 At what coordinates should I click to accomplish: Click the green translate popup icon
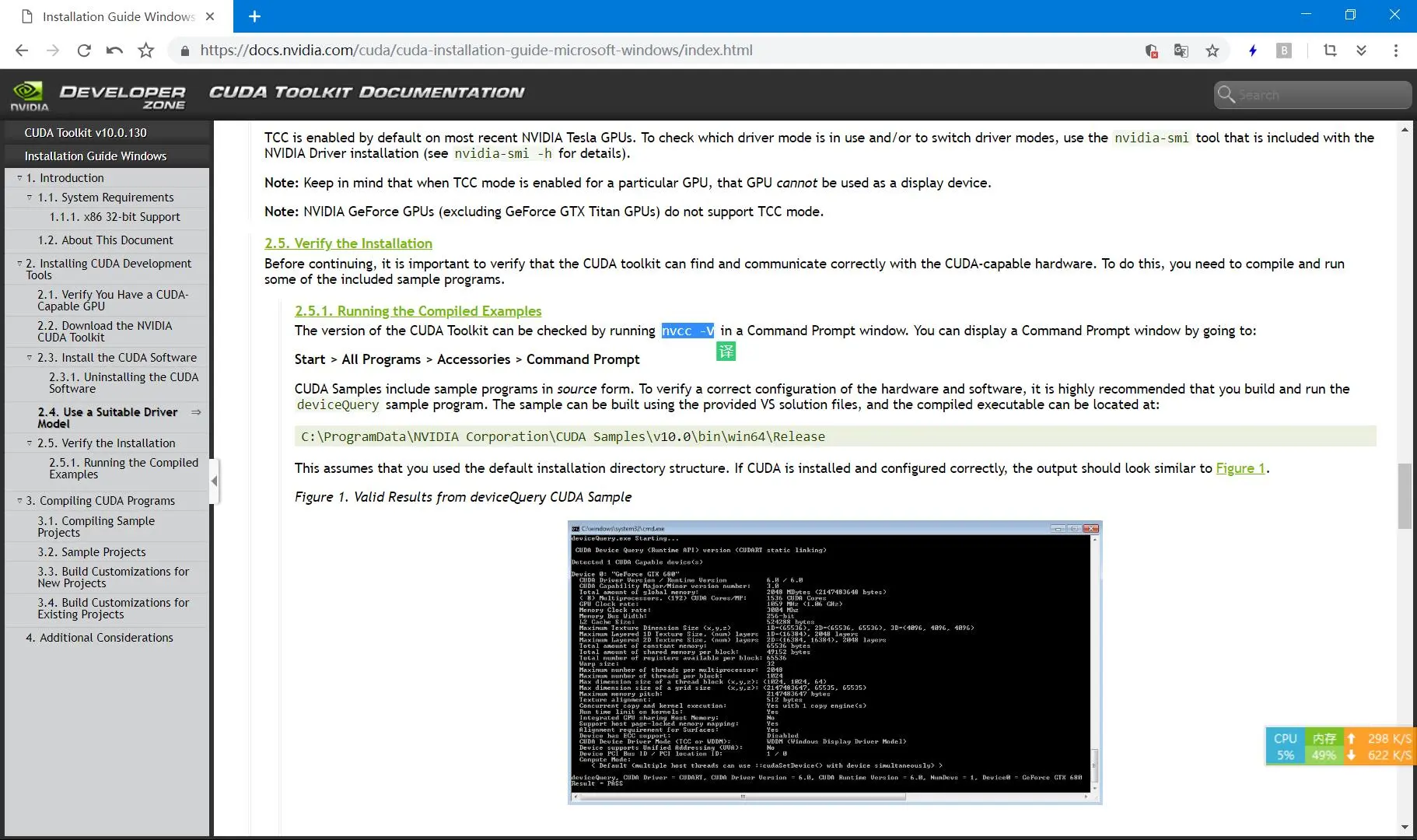[x=726, y=352]
